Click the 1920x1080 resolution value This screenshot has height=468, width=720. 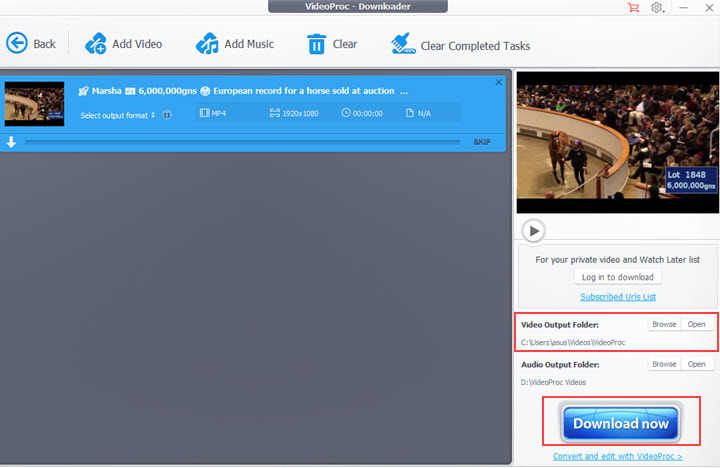click(300, 113)
